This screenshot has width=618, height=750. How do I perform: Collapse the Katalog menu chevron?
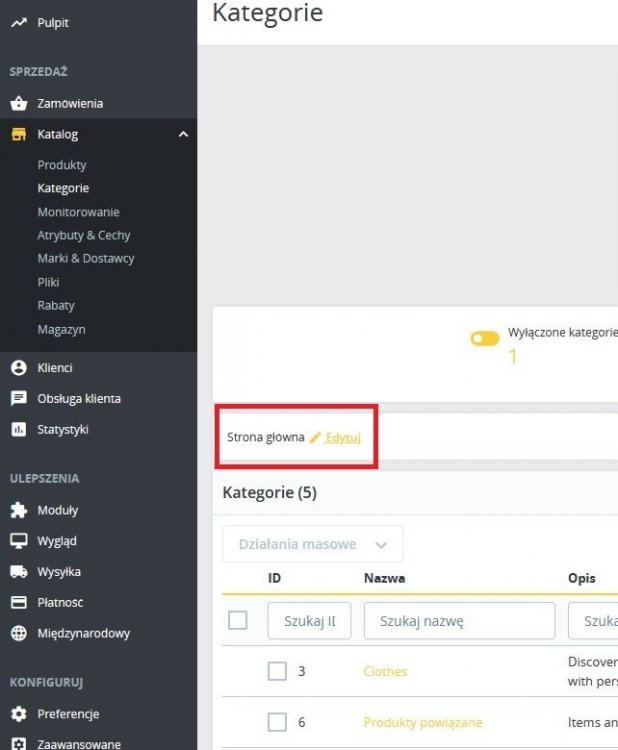pyautogui.click(x=183, y=135)
